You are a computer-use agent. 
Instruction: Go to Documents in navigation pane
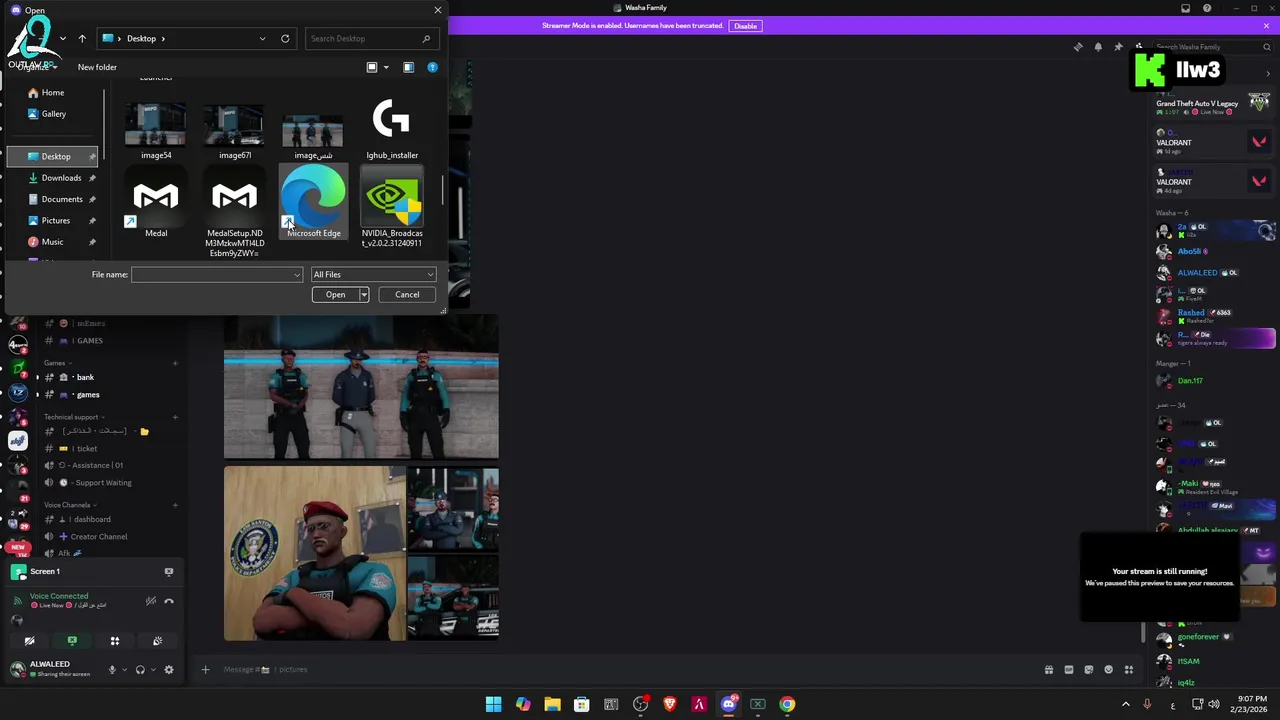[x=61, y=199]
